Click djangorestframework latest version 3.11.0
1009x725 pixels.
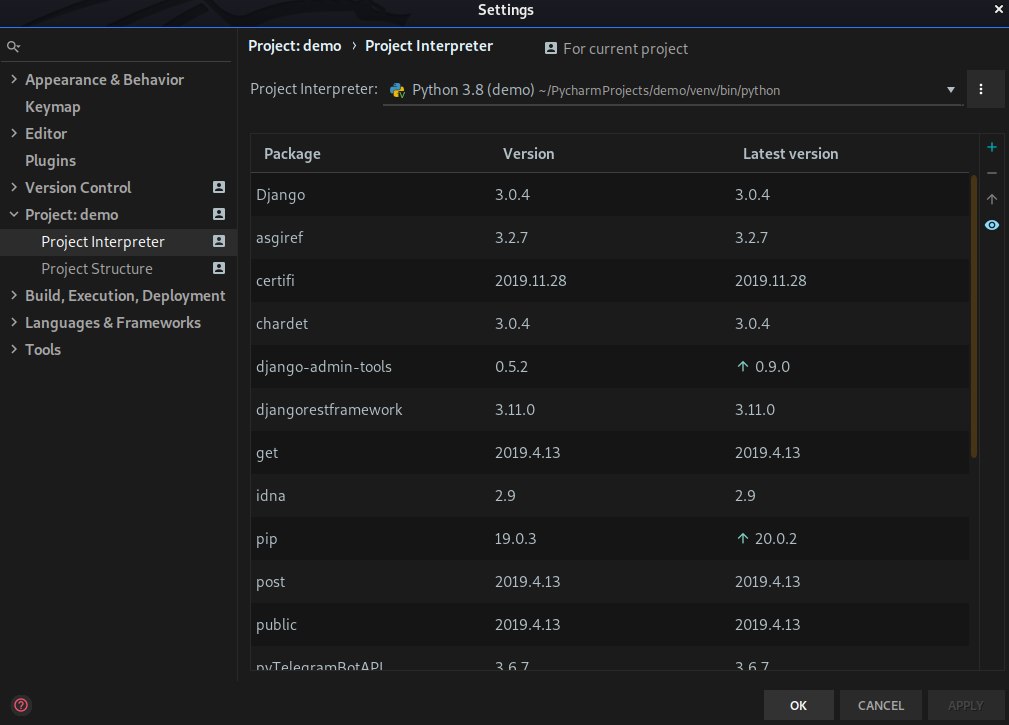tap(755, 410)
